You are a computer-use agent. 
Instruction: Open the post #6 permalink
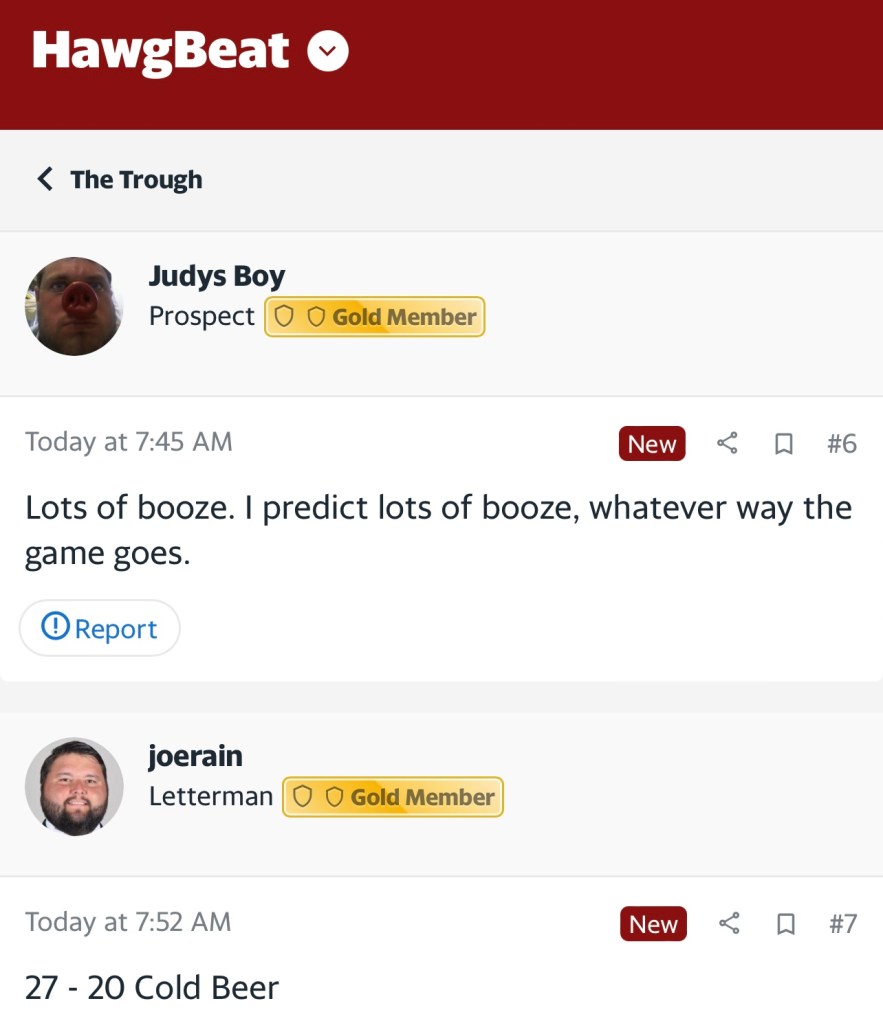point(842,443)
